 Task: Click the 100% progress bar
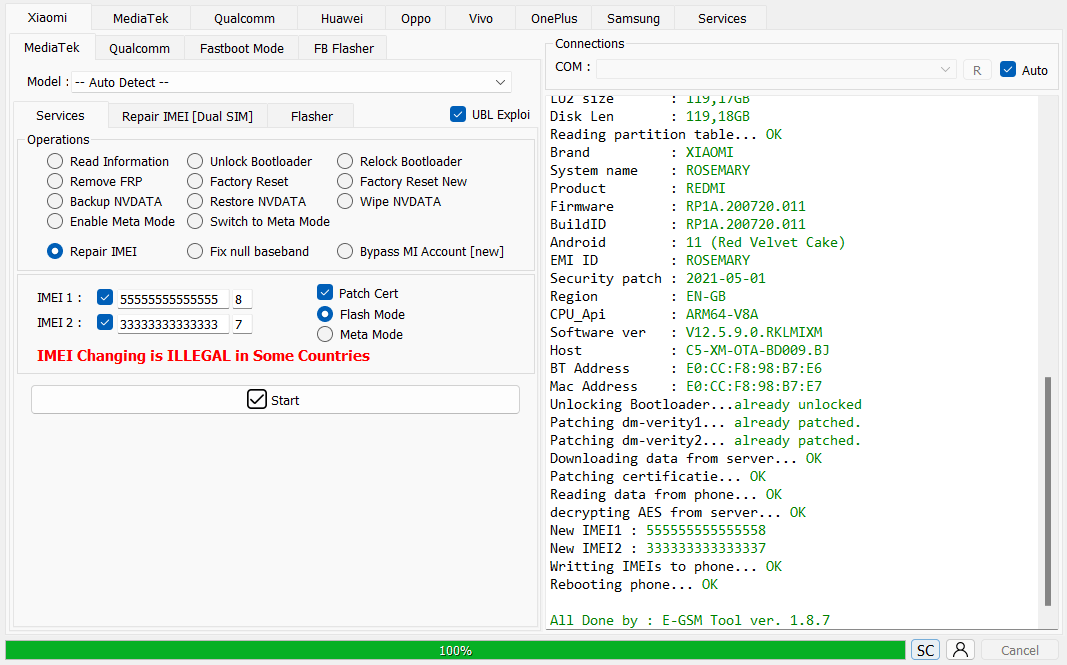(x=455, y=650)
